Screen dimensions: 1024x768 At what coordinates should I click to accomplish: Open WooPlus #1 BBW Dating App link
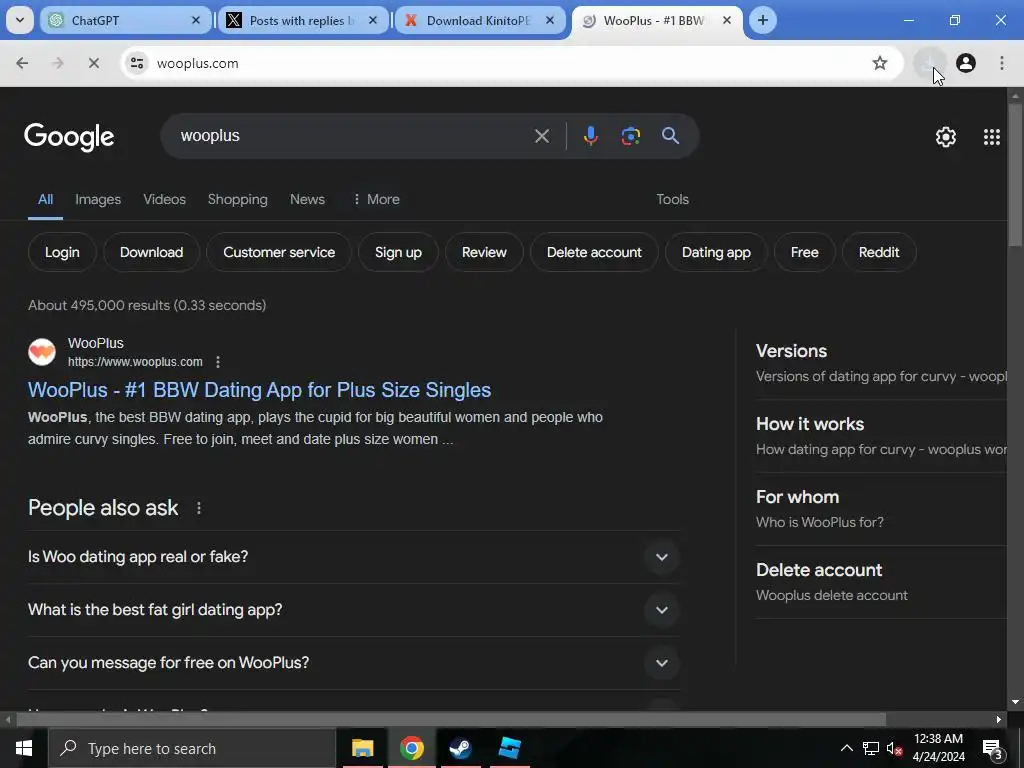click(x=259, y=390)
